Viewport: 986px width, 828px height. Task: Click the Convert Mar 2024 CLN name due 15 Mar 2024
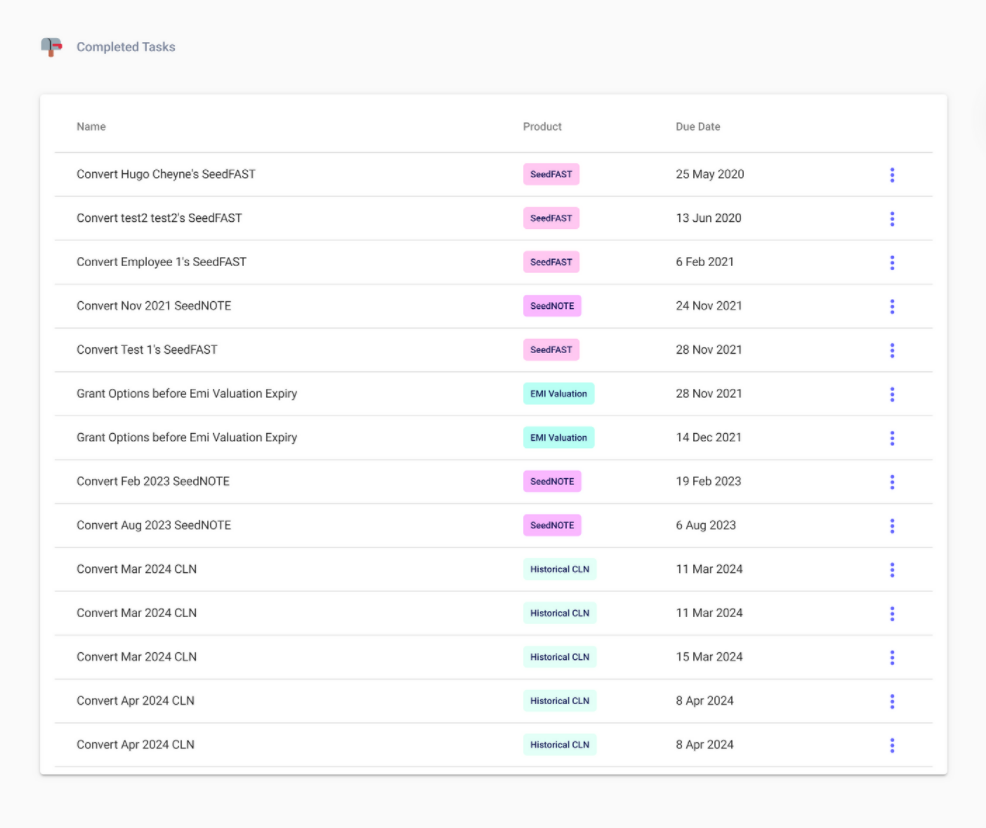point(136,657)
